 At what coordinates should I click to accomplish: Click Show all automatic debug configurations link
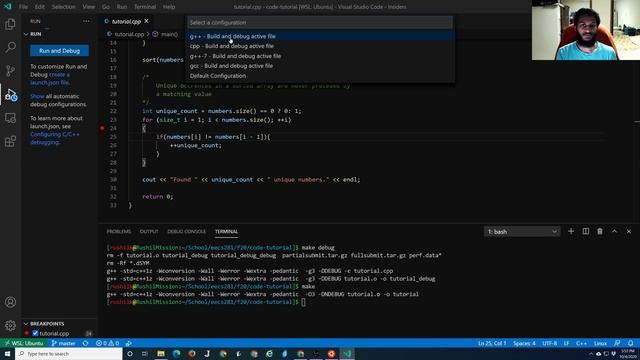coord(37,96)
